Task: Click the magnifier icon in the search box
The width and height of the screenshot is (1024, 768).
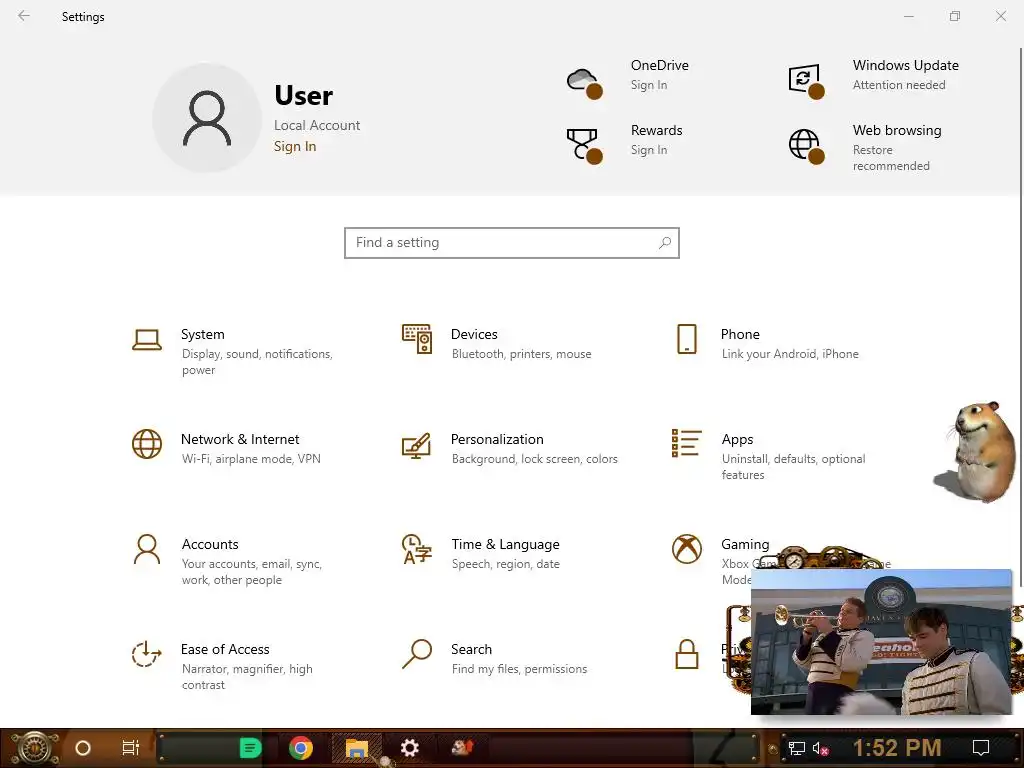Action: tap(665, 243)
